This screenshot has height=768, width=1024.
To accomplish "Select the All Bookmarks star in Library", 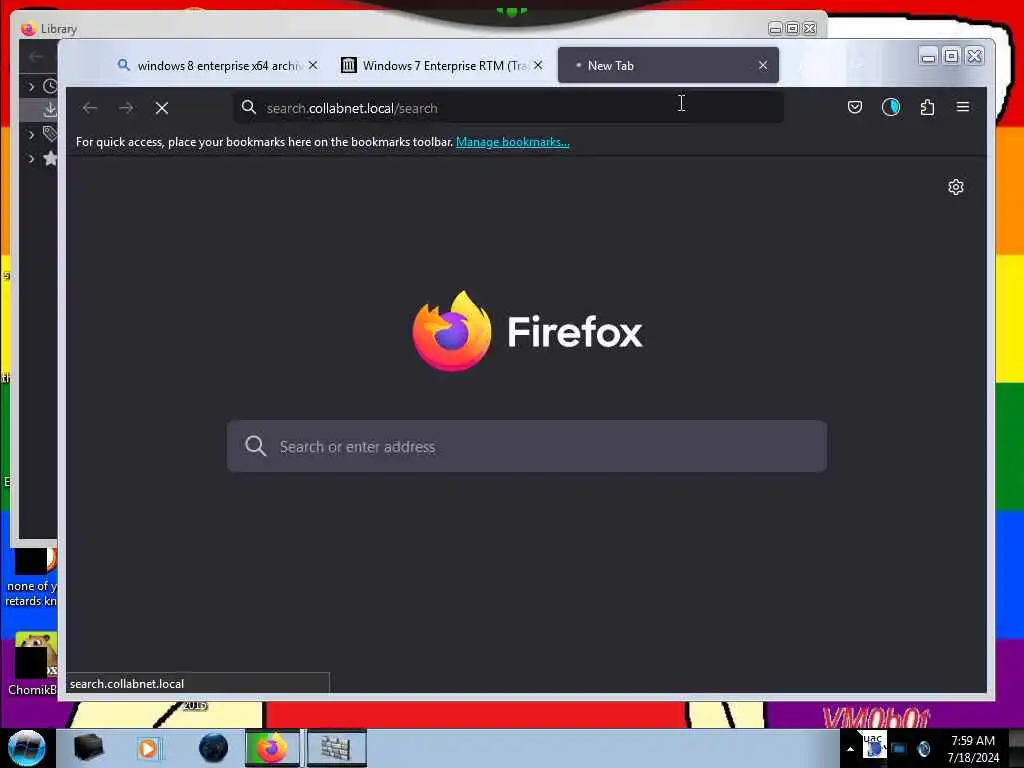I will 50,158.
